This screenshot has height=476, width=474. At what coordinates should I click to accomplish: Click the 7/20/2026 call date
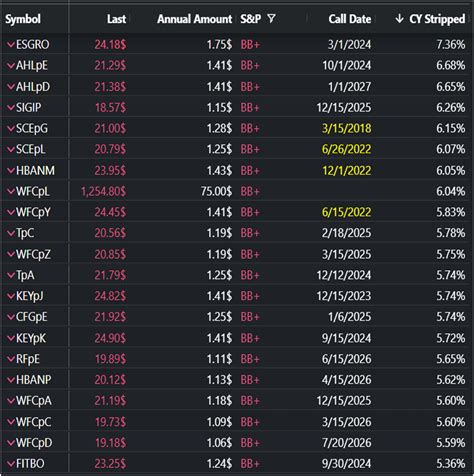346,443
